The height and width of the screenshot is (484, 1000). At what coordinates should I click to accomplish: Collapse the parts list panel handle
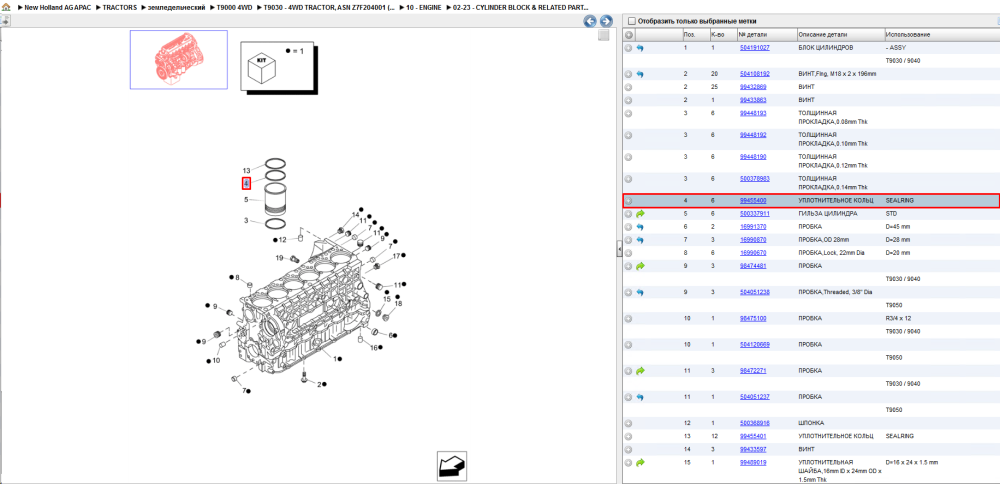tap(619, 249)
